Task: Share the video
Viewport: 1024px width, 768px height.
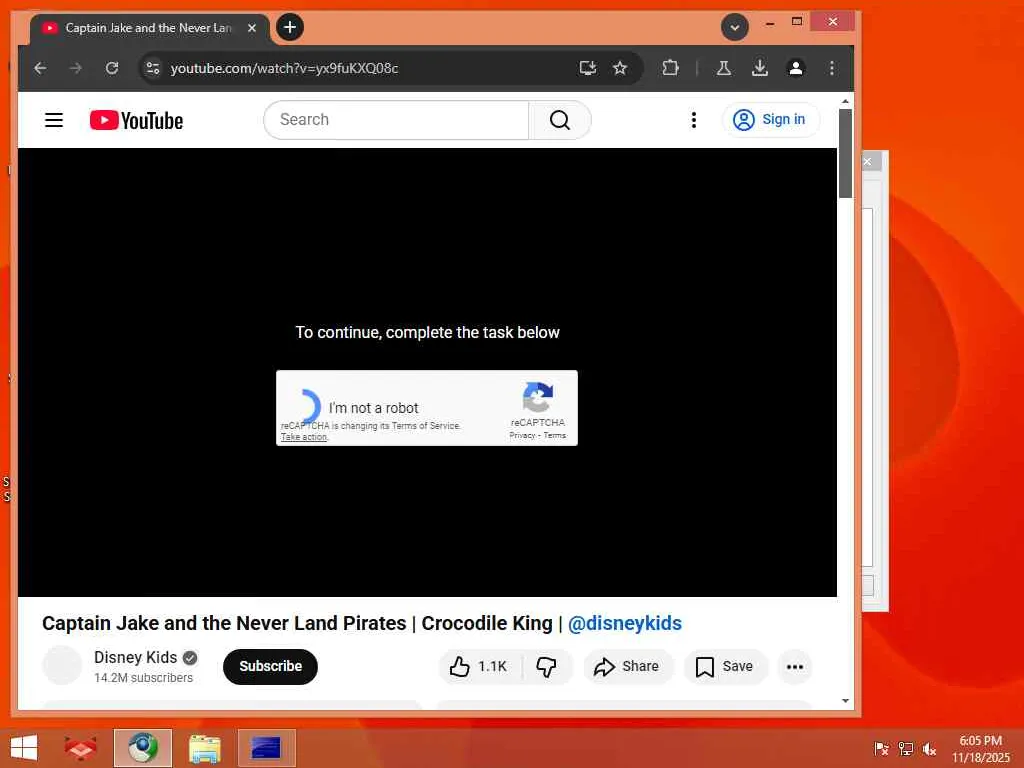Action: (627, 666)
